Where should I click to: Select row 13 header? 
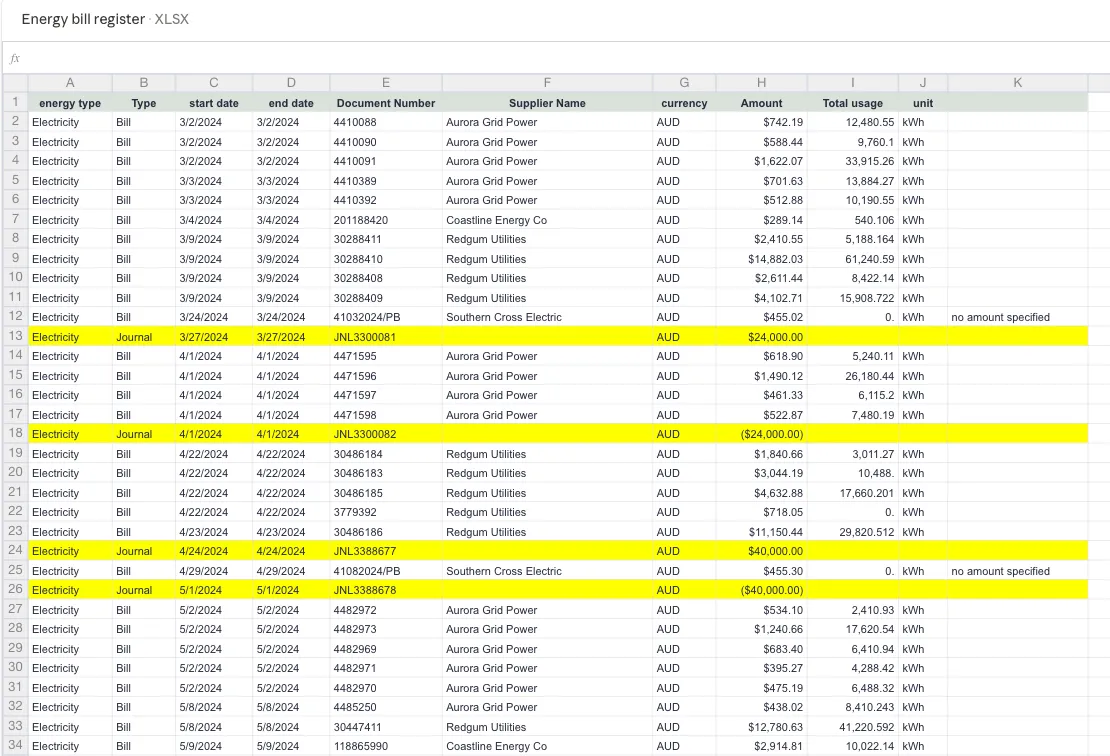tap(15, 336)
